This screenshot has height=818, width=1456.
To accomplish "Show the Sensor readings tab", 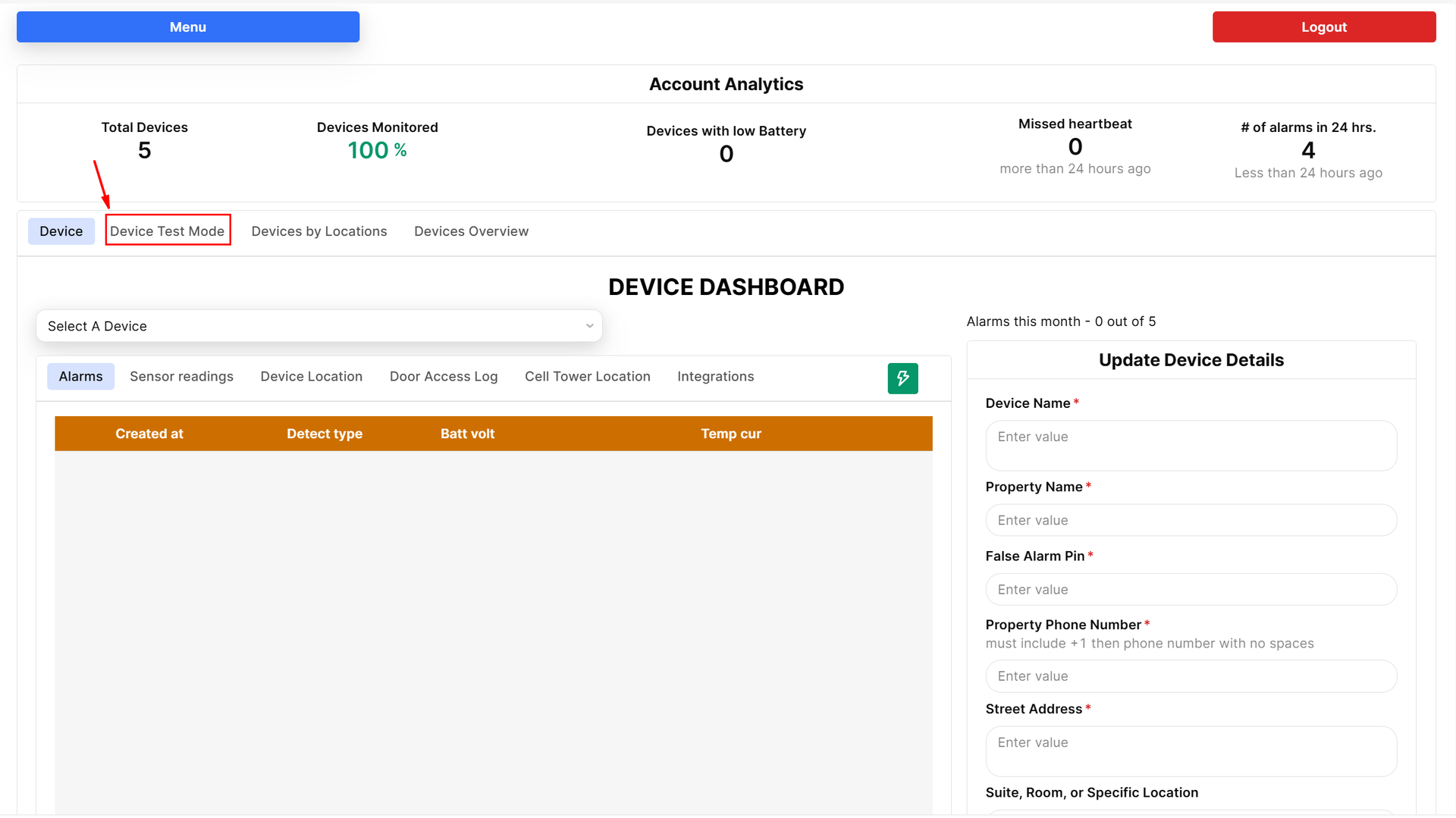I will [x=181, y=377].
